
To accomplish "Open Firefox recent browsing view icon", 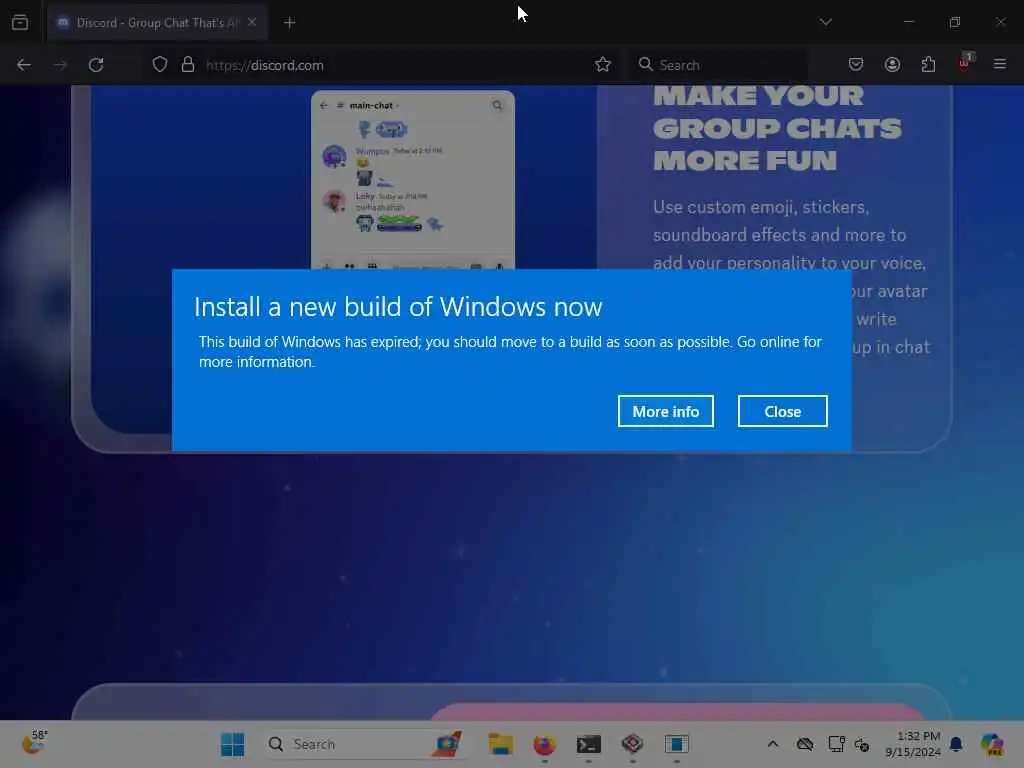I will coord(20,22).
